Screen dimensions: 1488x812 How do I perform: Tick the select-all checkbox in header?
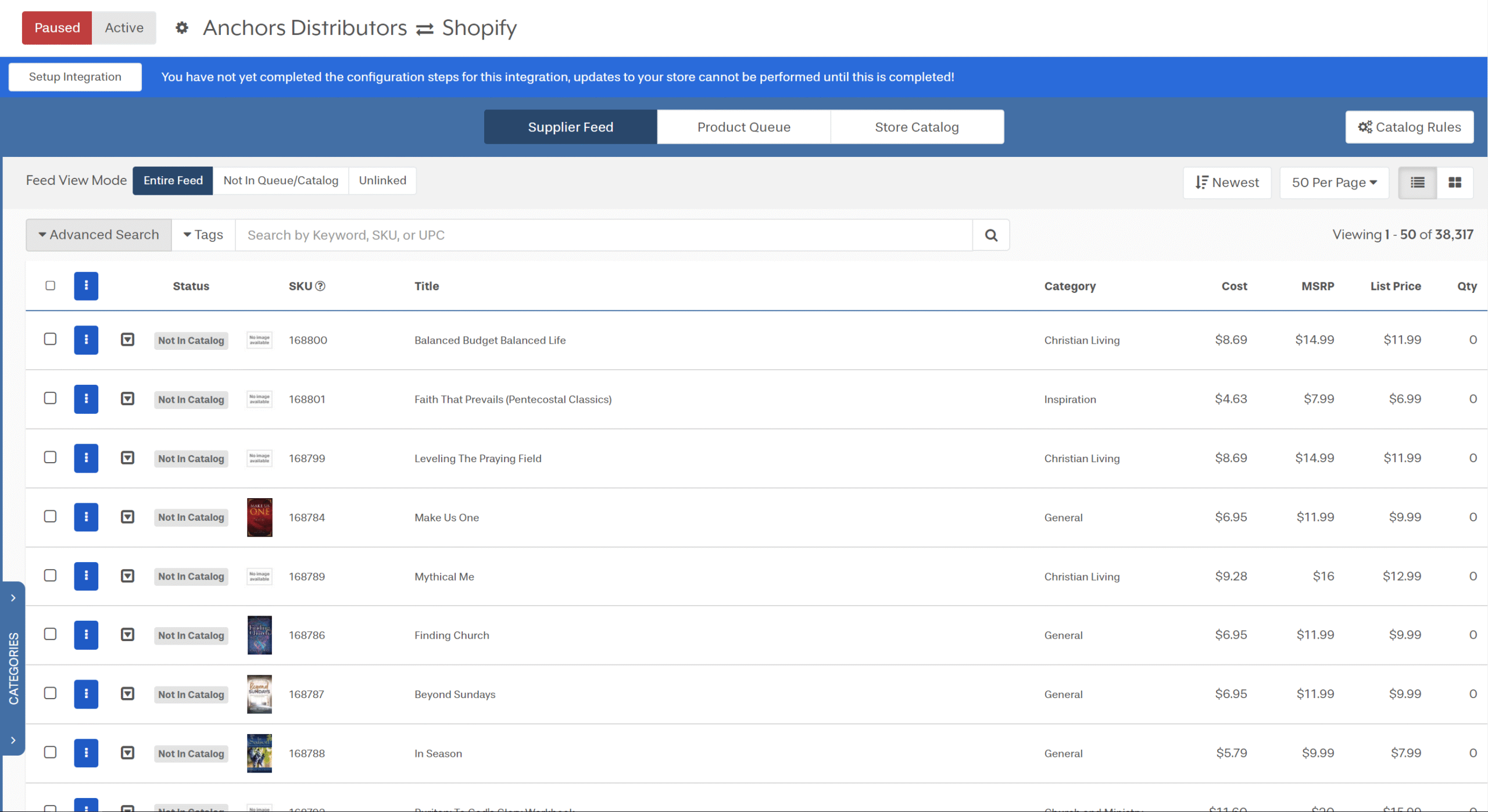click(x=51, y=285)
